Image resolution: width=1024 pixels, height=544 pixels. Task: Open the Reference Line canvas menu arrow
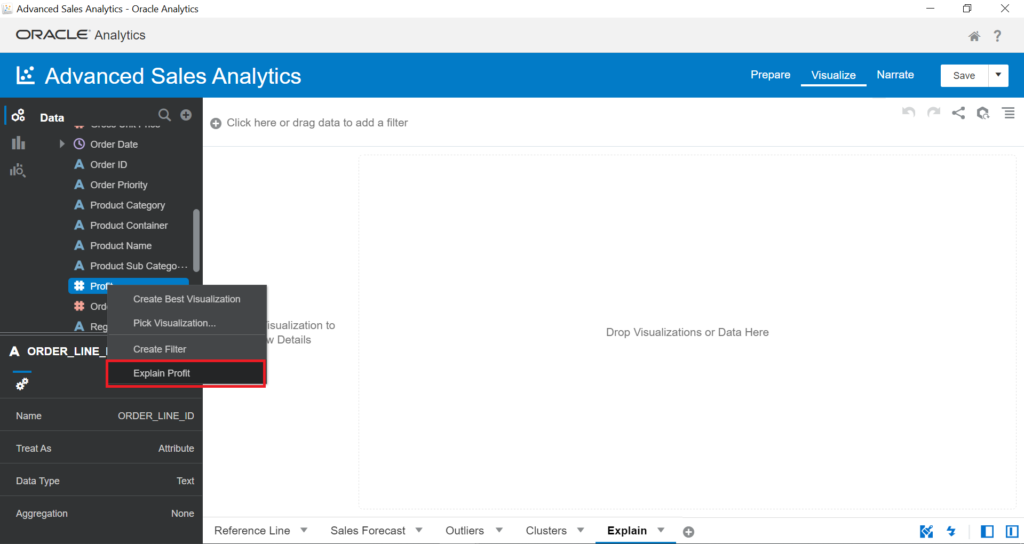coord(304,530)
